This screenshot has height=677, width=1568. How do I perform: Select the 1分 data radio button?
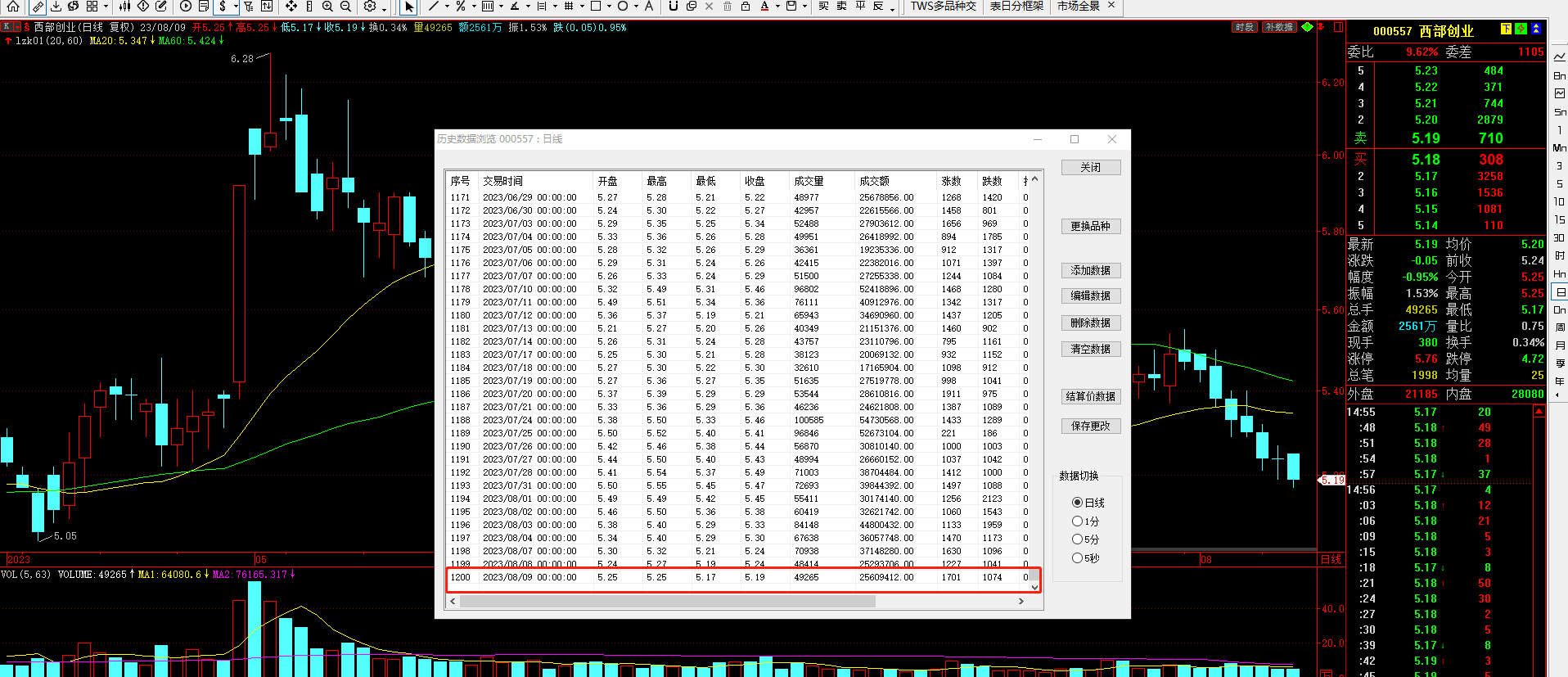[x=1078, y=521]
